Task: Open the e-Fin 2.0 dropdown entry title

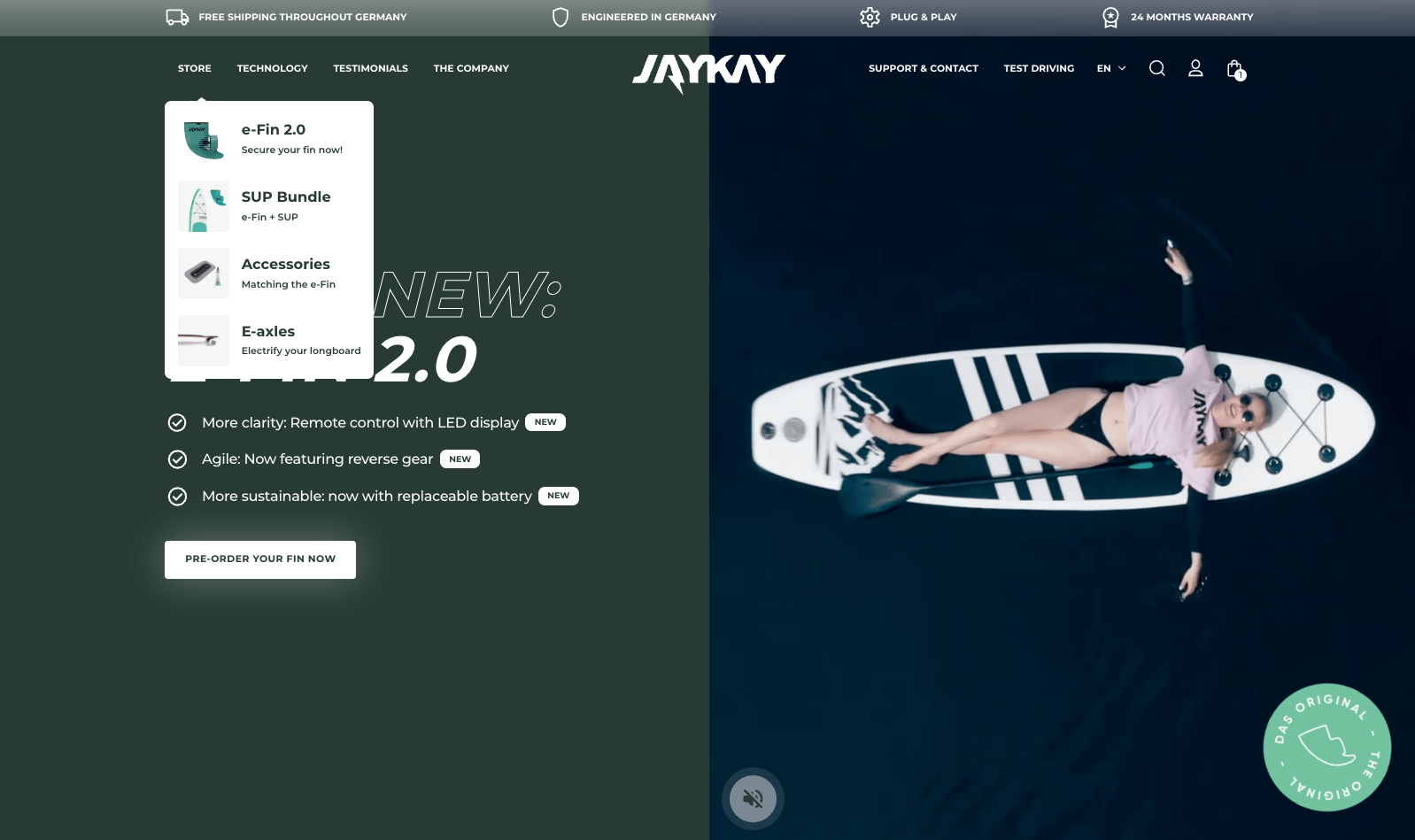Action: coord(274,129)
